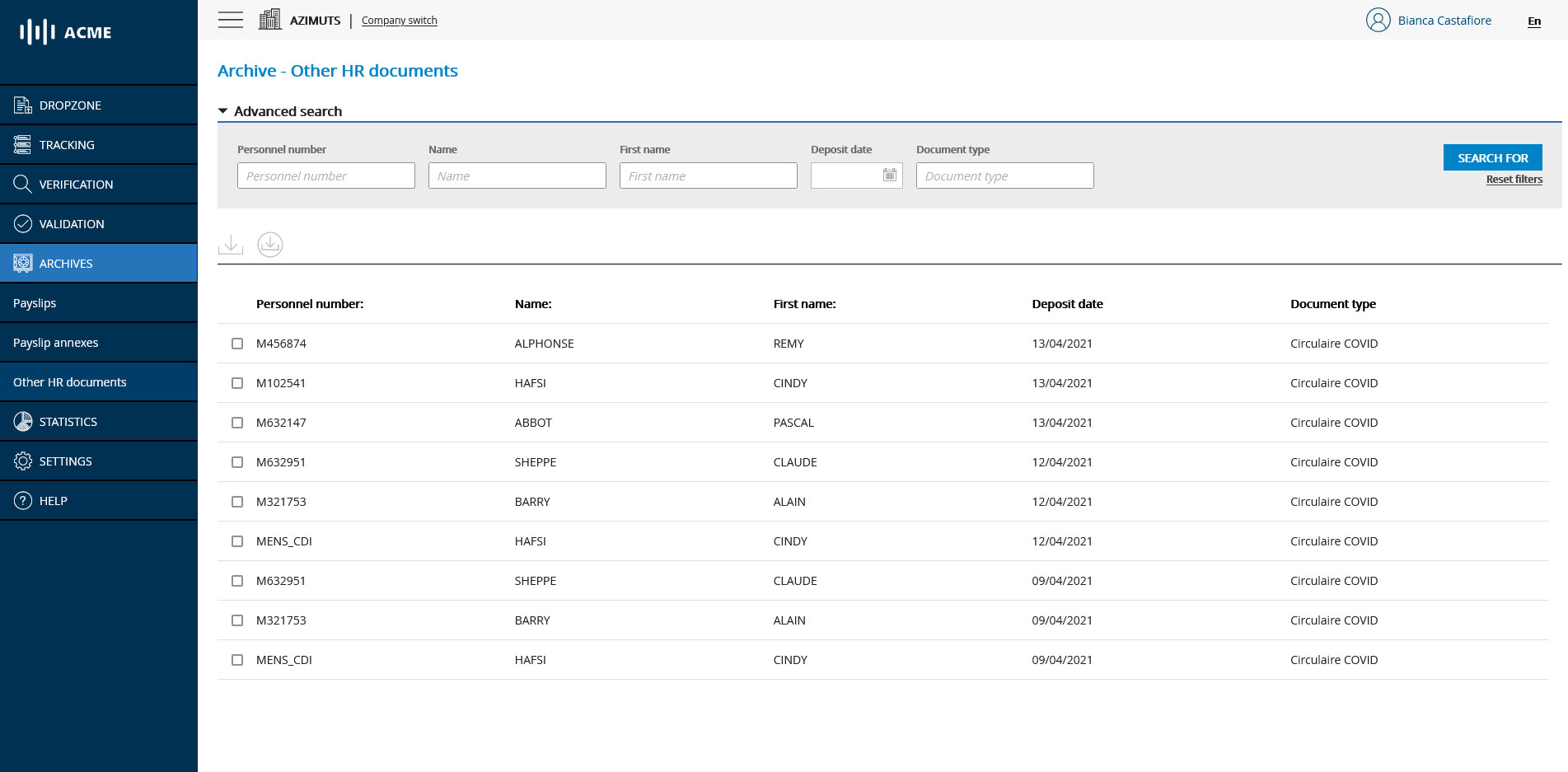This screenshot has height=772, width=1568.
Task: Click the Bianca Castafiore user avatar icon
Action: coord(1378,20)
